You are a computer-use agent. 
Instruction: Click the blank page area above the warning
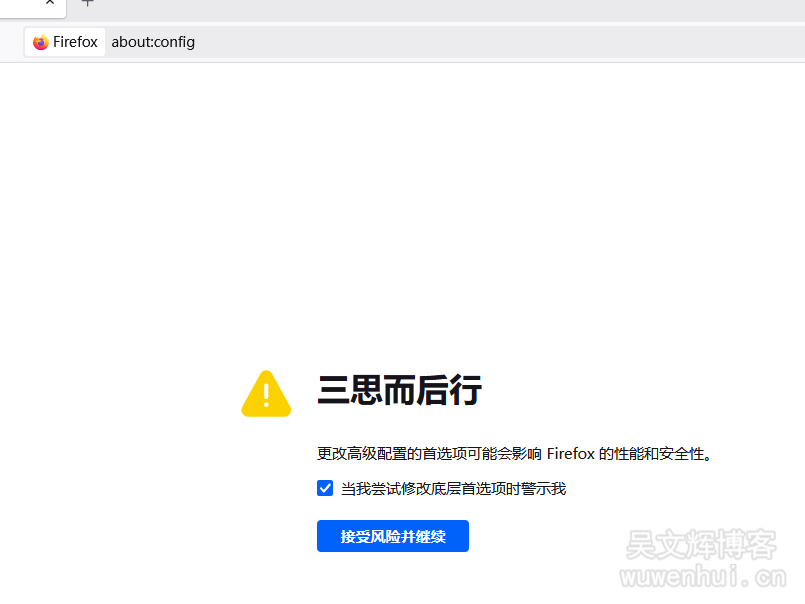(402, 205)
